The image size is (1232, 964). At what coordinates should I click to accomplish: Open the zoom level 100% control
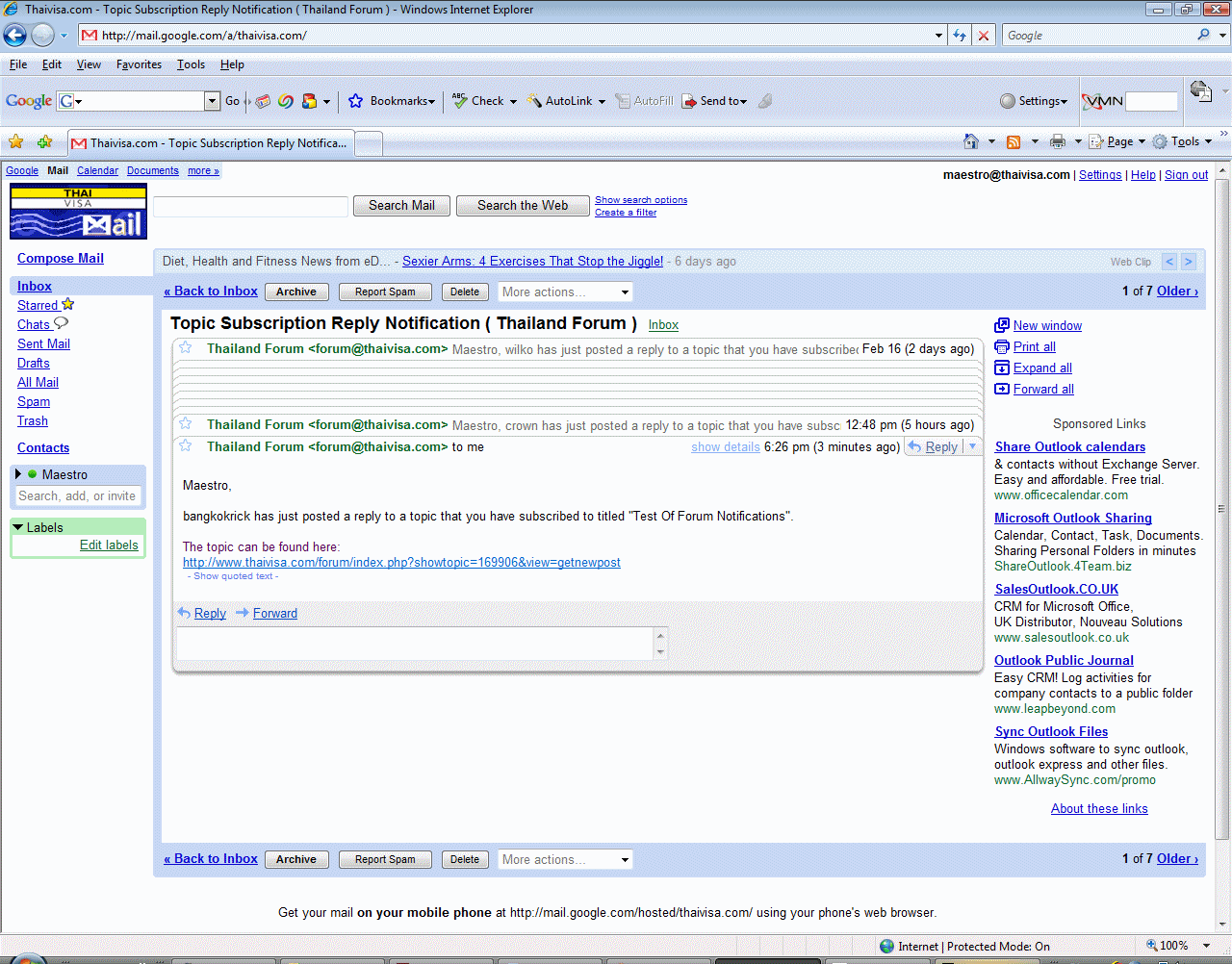point(1178,946)
